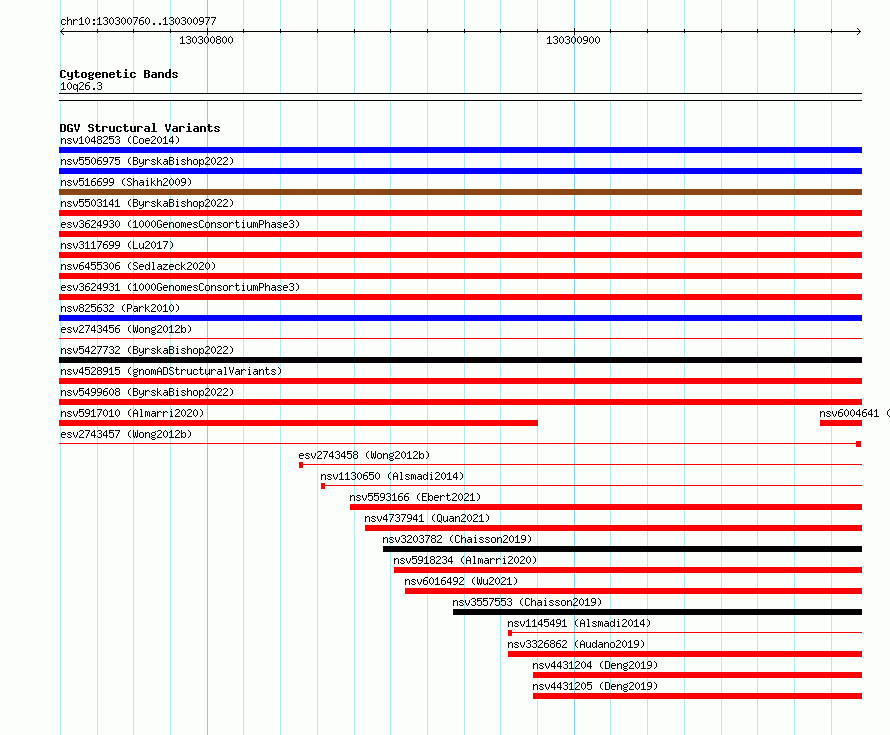
Task: Select nsv4431204 (Deng2019) label
Action: [x=595, y=665]
